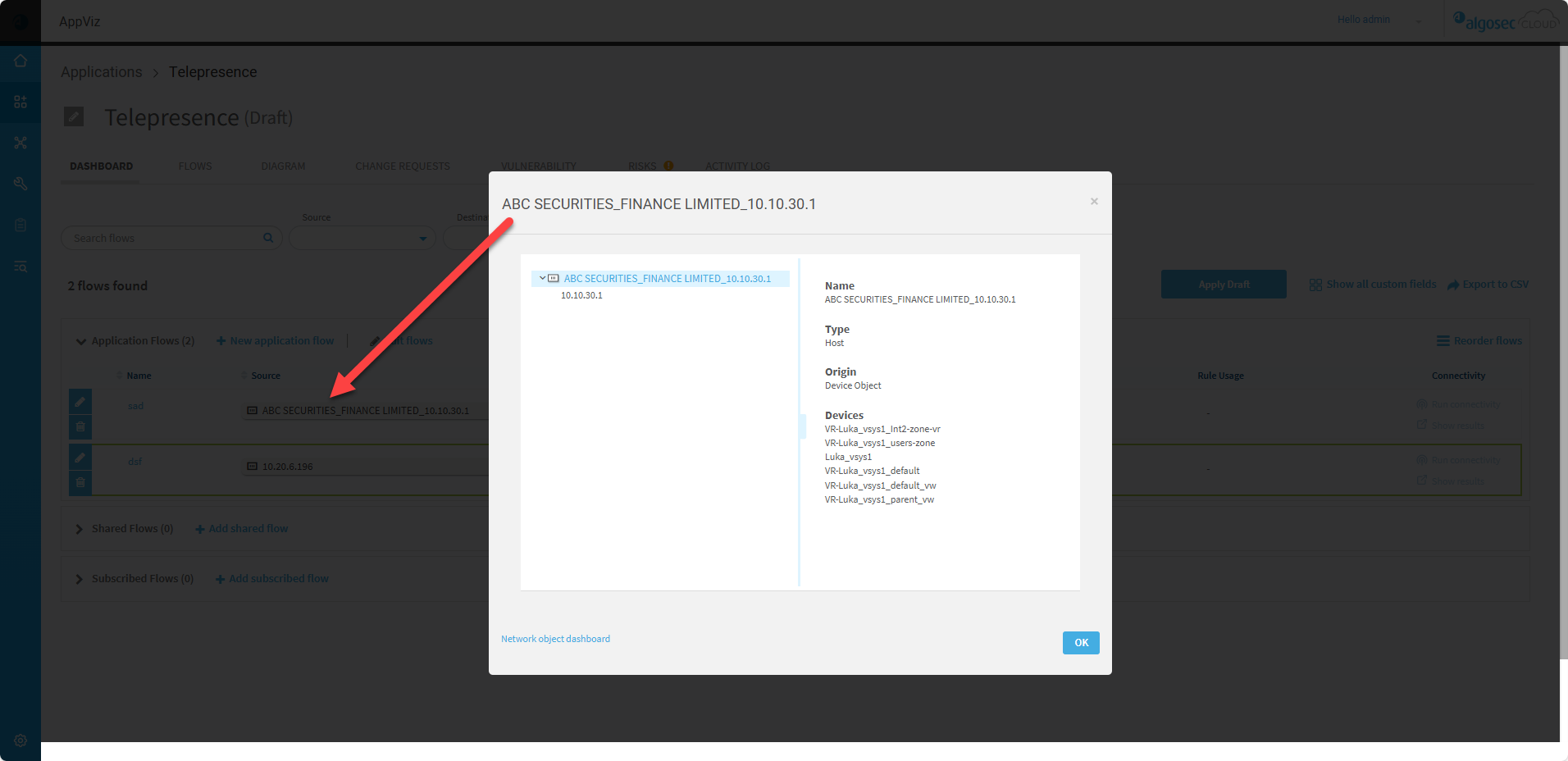Open the Applications grid icon in sidebar
Viewport: 1568px width, 761px height.
pyautogui.click(x=21, y=103)
